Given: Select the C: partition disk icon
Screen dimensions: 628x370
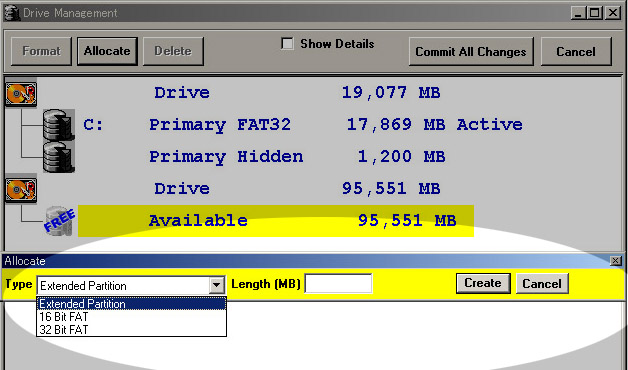Looking at the screenshot, I should pos(58,125).
